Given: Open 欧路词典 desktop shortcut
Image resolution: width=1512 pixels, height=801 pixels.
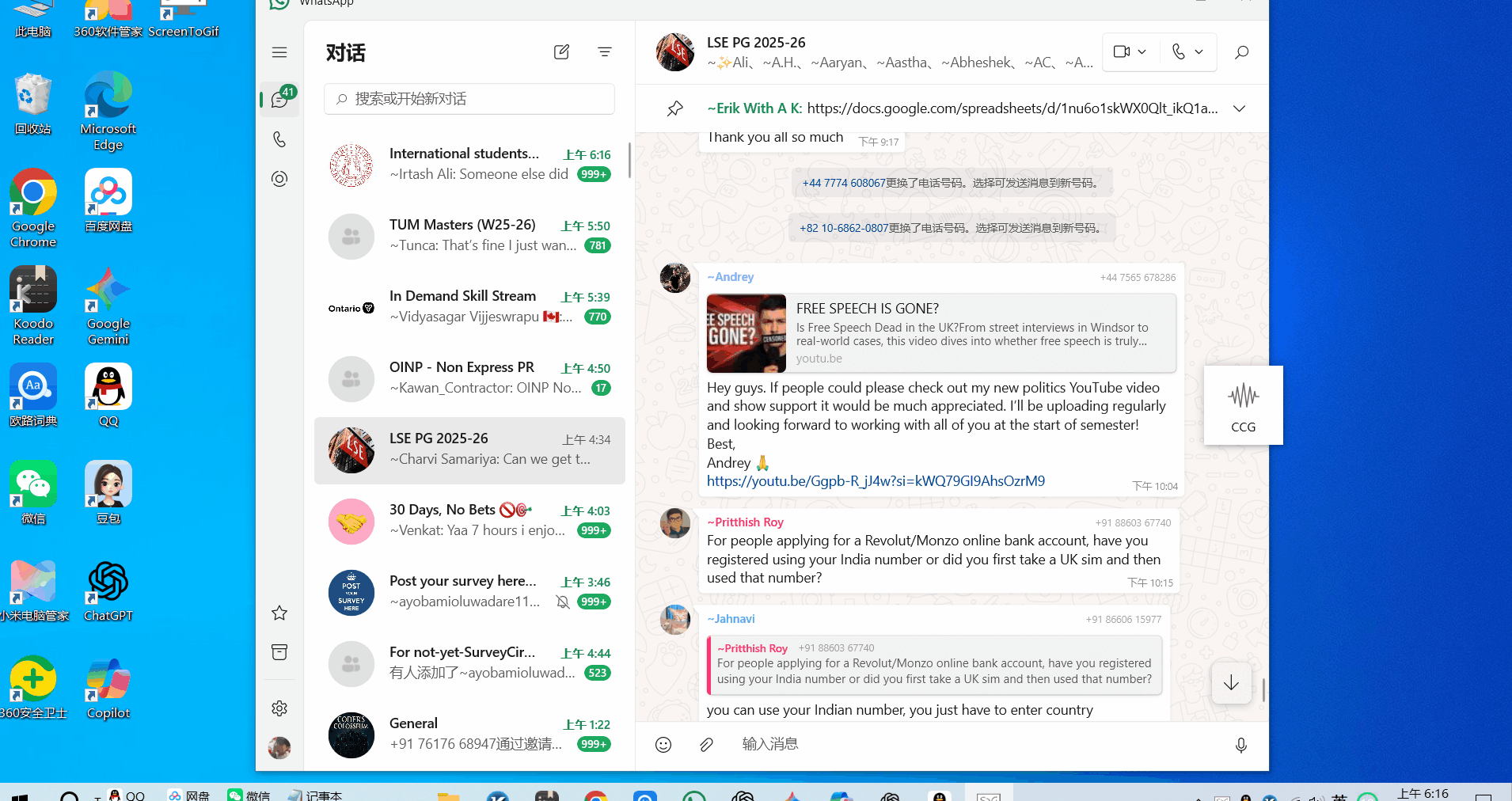Looking at the screenshot, I should coord(33,396).
